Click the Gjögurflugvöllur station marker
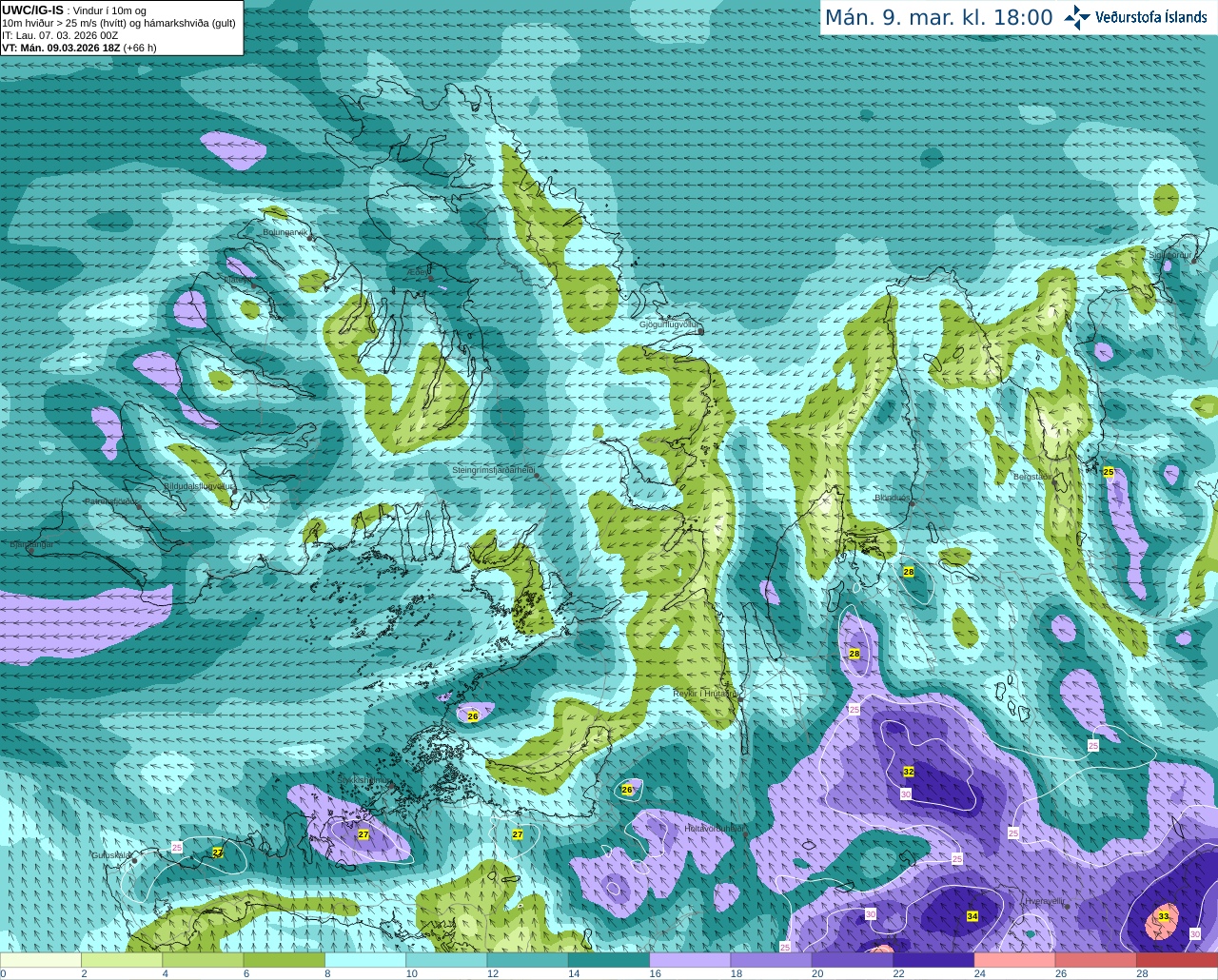1218x980 pixels. 701,331
